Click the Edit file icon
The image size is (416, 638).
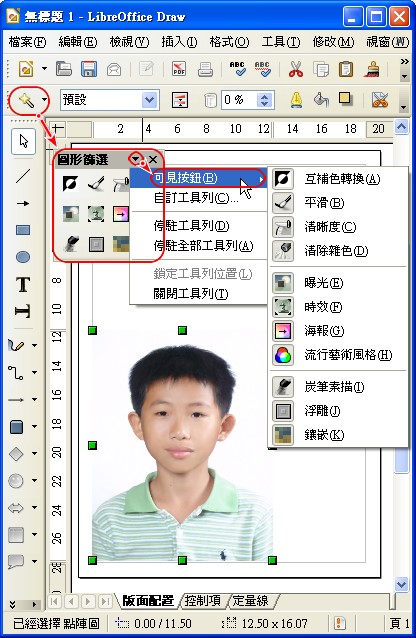pyautogui.click(x=146, y=69)
